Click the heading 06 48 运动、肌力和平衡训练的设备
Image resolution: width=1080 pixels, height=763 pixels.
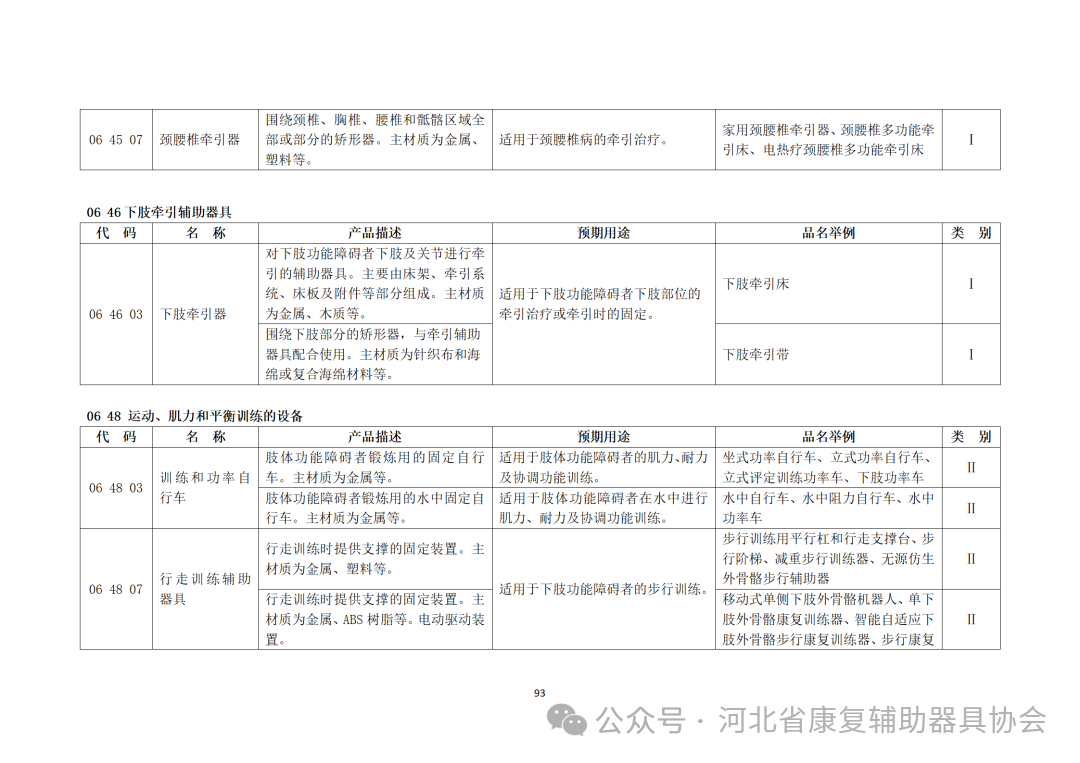(197, 416)
